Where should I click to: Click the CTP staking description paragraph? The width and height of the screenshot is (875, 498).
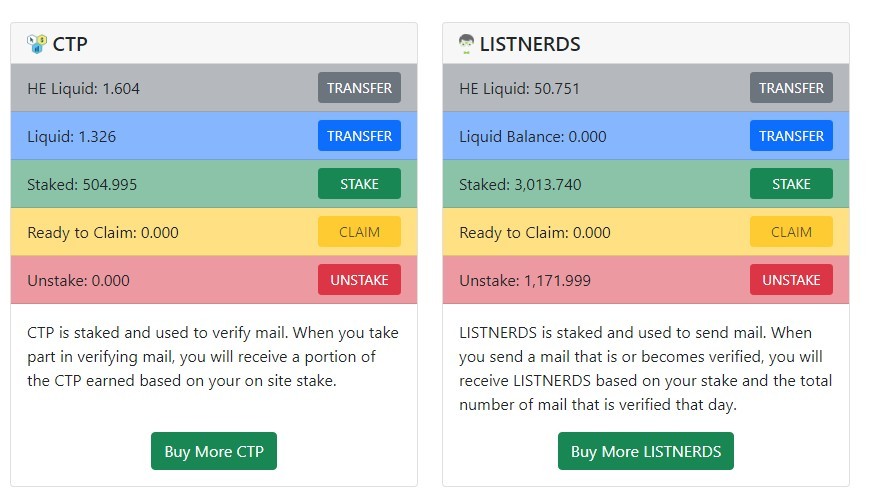click(x=213, y=357)
